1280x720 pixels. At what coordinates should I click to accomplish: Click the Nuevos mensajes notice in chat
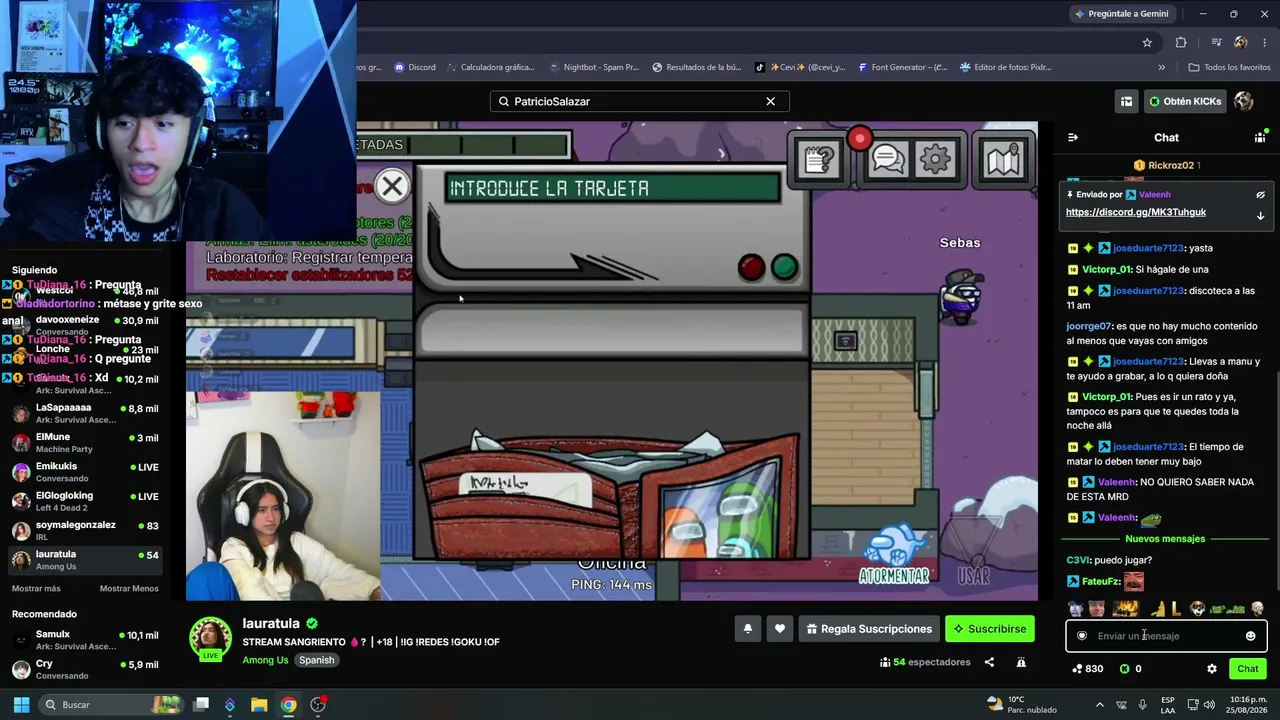1165,539
